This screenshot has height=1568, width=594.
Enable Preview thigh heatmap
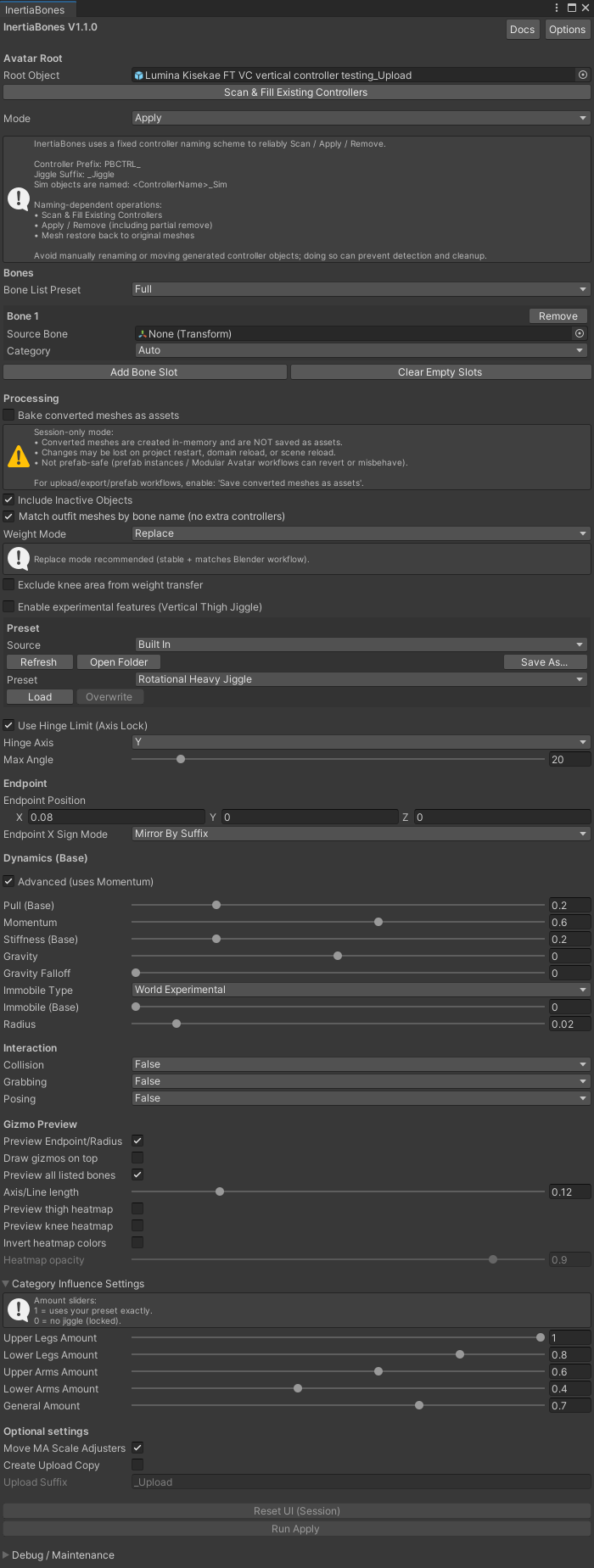(137, 1208)
